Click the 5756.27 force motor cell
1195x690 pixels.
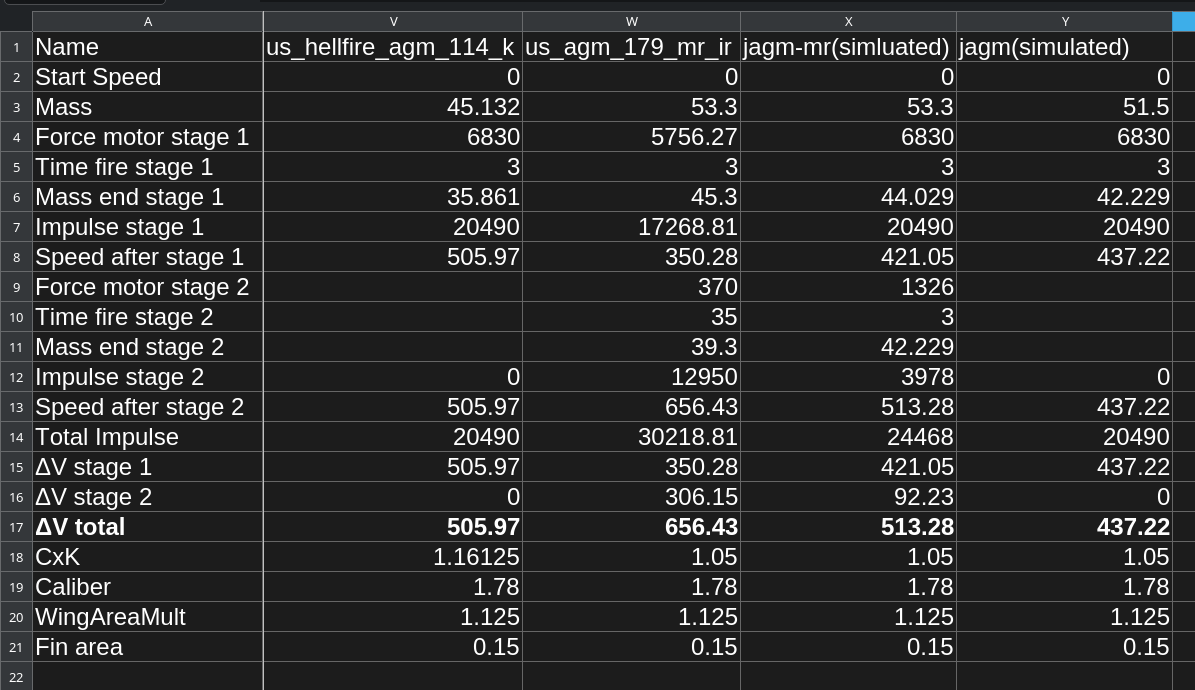pyautogui.click(x=631, y=137)
